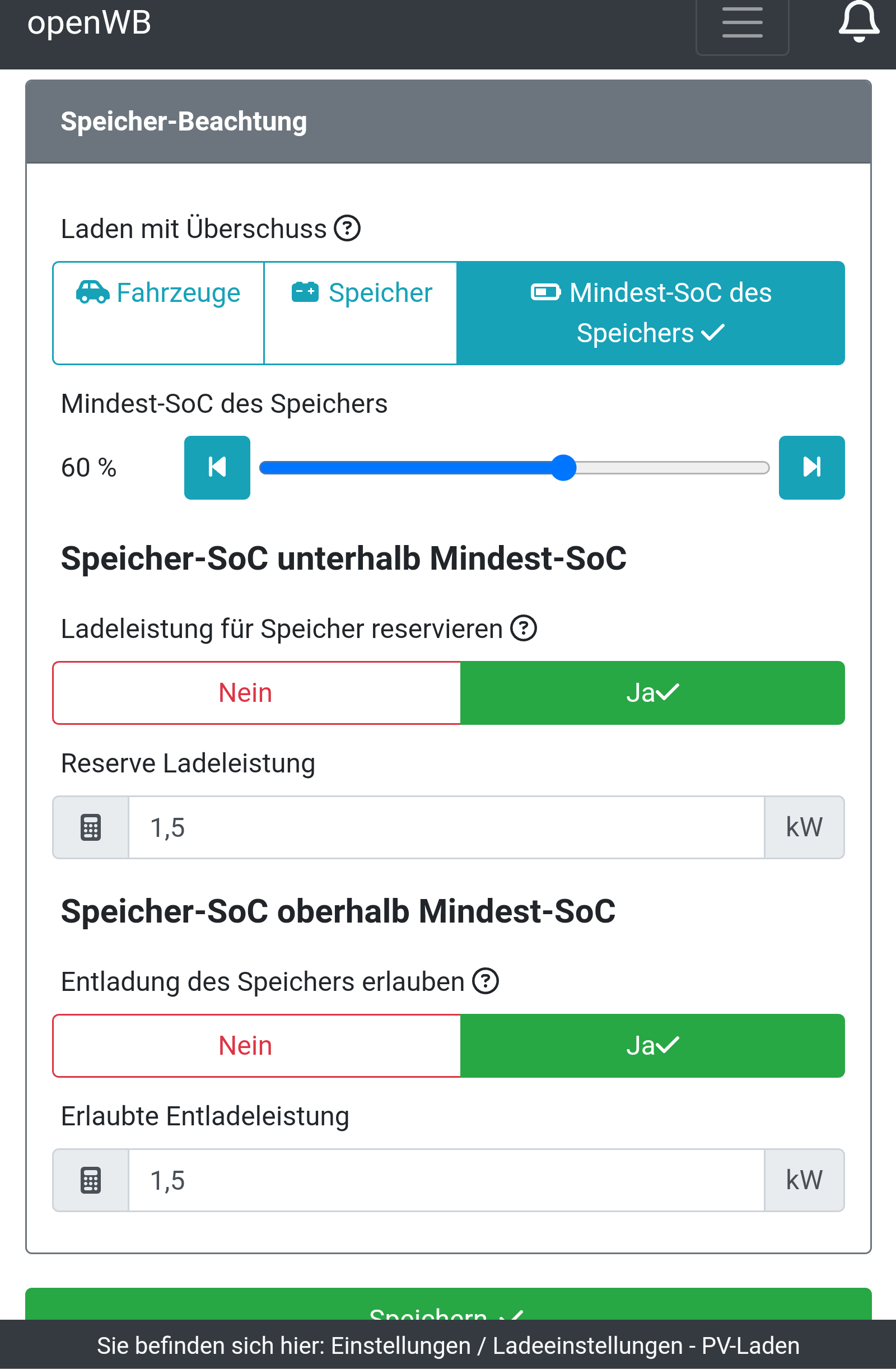
Task: Open help for Ladeleistung für Speicher reservieren
Action: point(524,628)
